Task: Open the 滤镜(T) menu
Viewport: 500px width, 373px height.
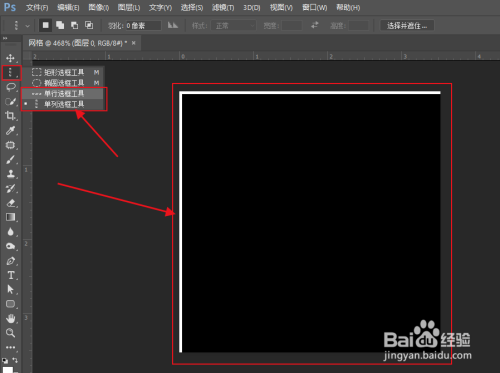Action: pyautogui.click(x=223, y=8)
